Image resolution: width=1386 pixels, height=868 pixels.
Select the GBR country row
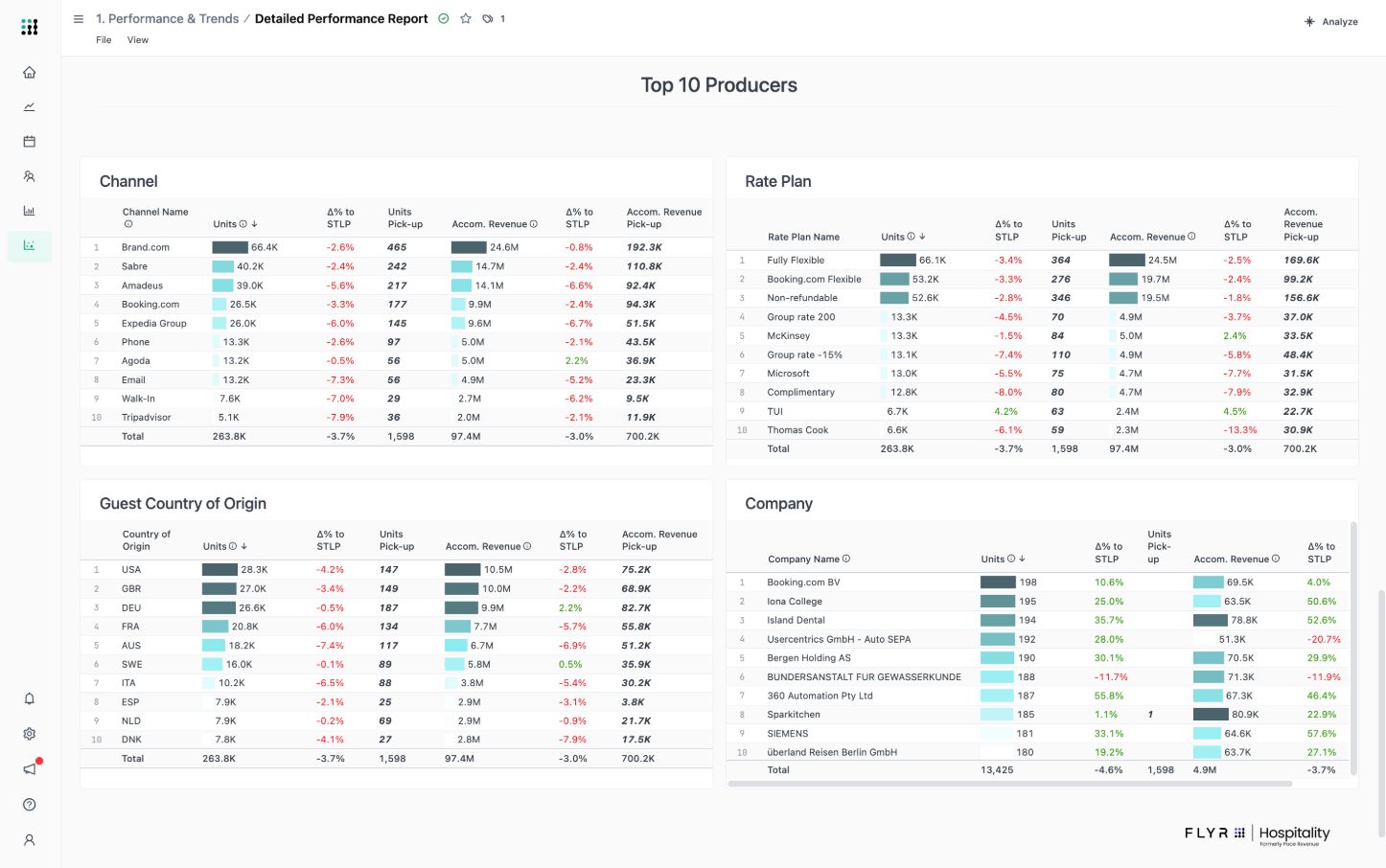click(x=396, y=589)
